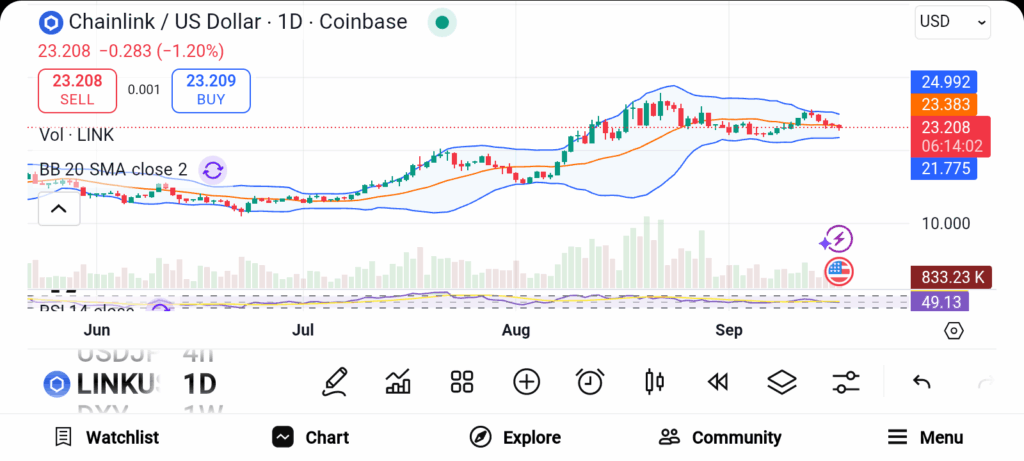Open the object tree layers icon
The image size is (1024, 461).
781,381
